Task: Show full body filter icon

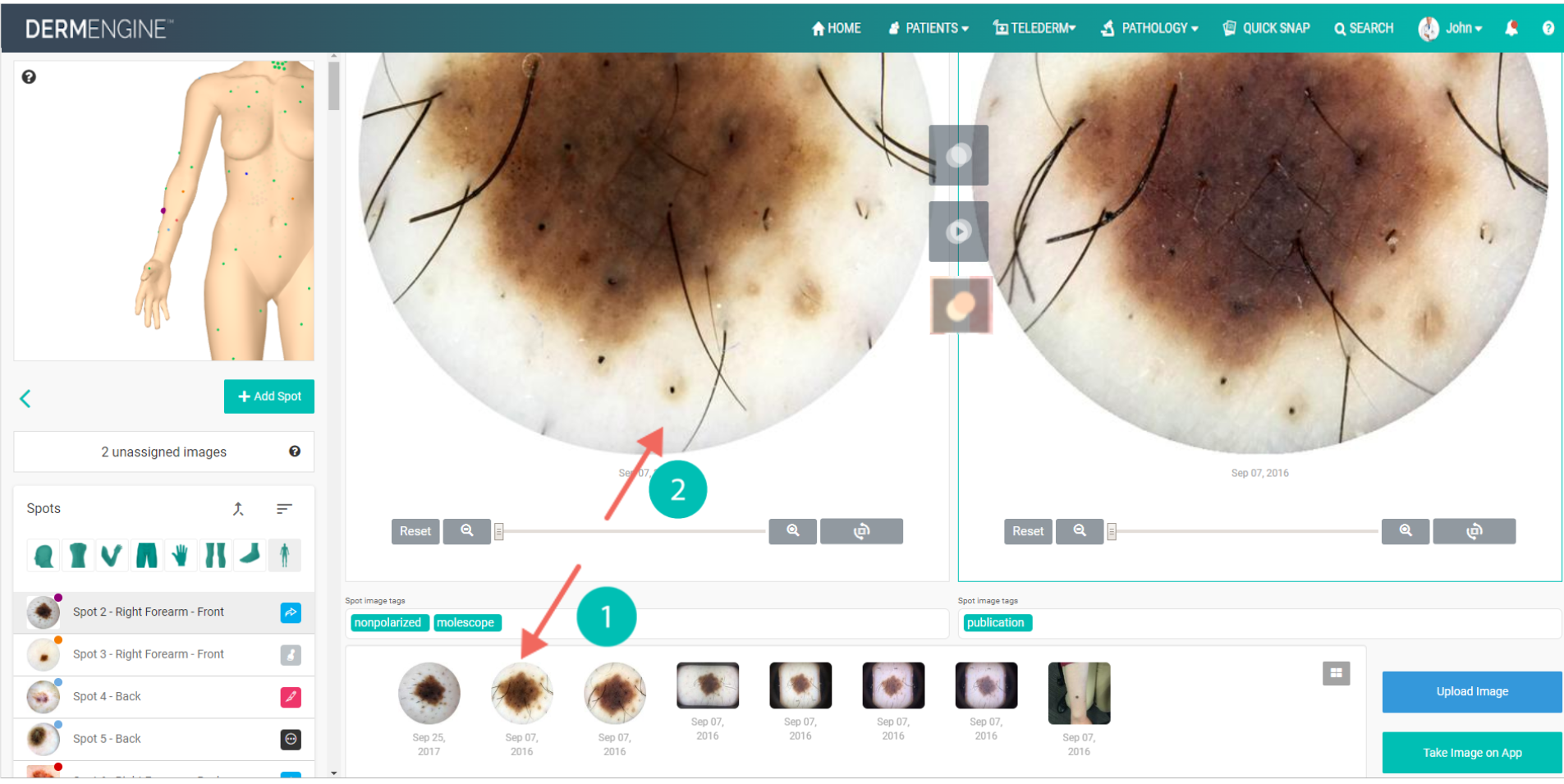Action: click(284, 556)
